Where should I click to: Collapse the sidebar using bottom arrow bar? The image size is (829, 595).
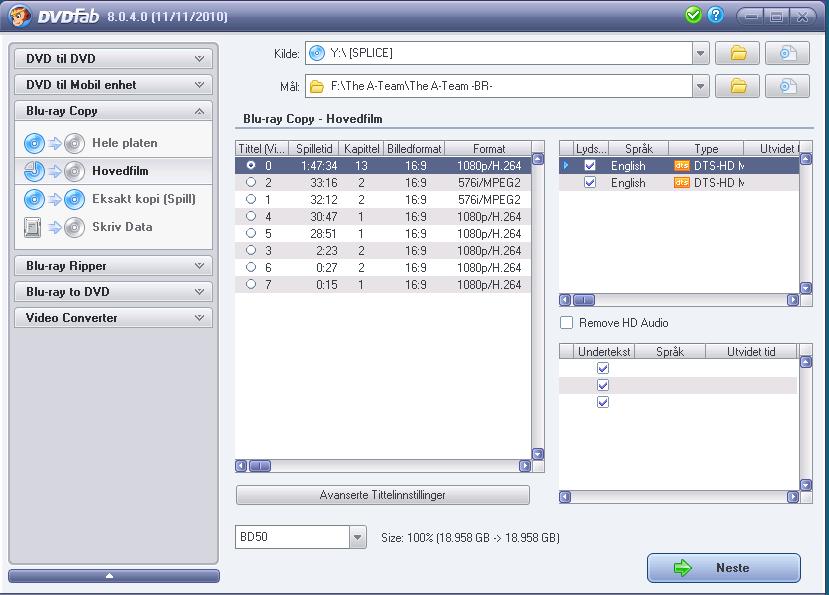point(114,576)
